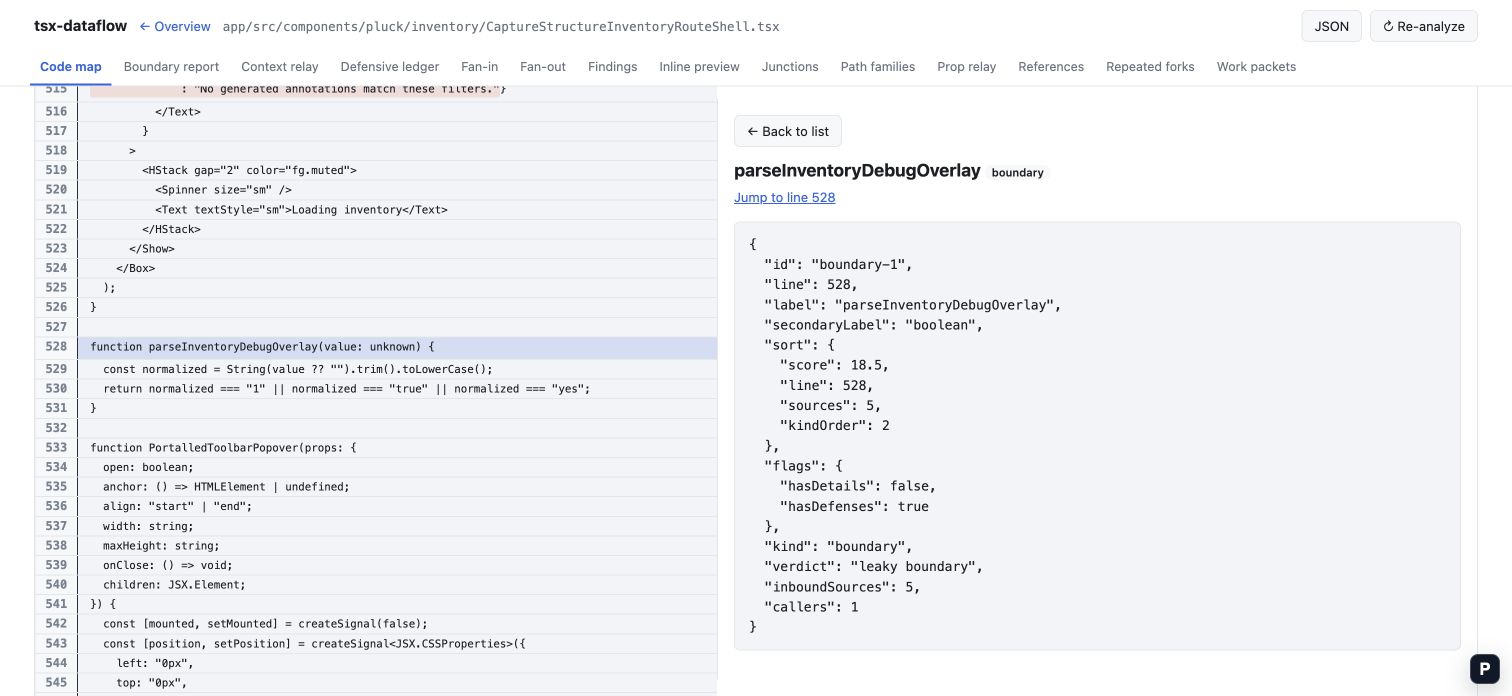This screenshot has width=1512, height=696.
Task: Click the "score": 18.5 JSON value
Action: pos(835,365)
